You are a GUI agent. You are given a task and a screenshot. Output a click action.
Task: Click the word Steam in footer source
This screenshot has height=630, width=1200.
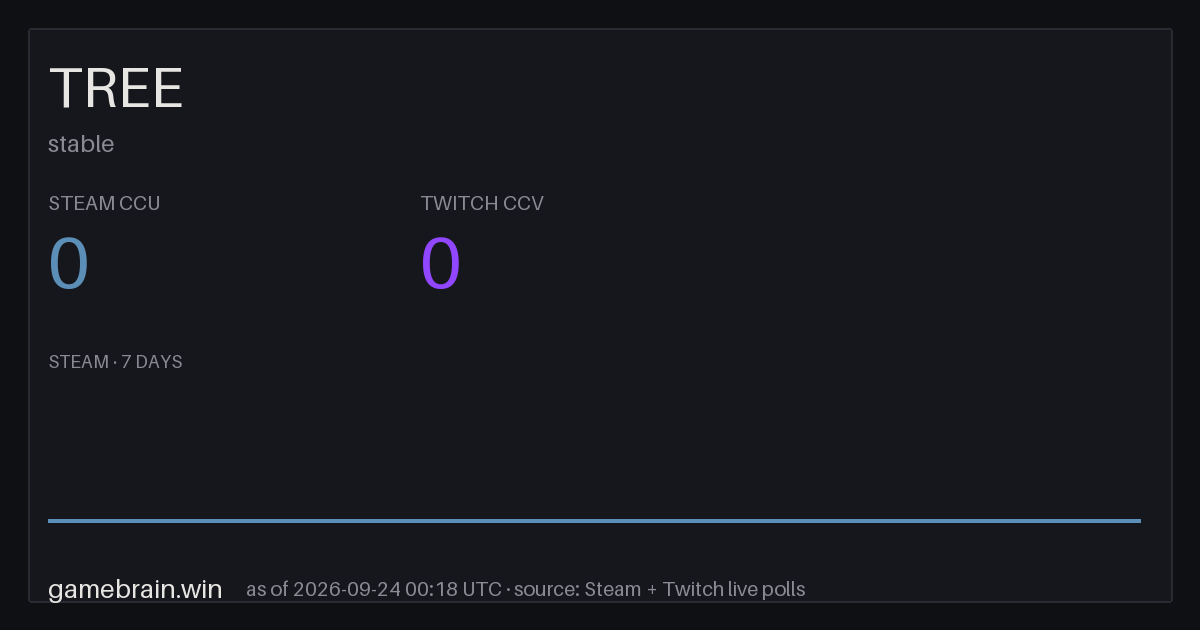click(x=612, y=589)
